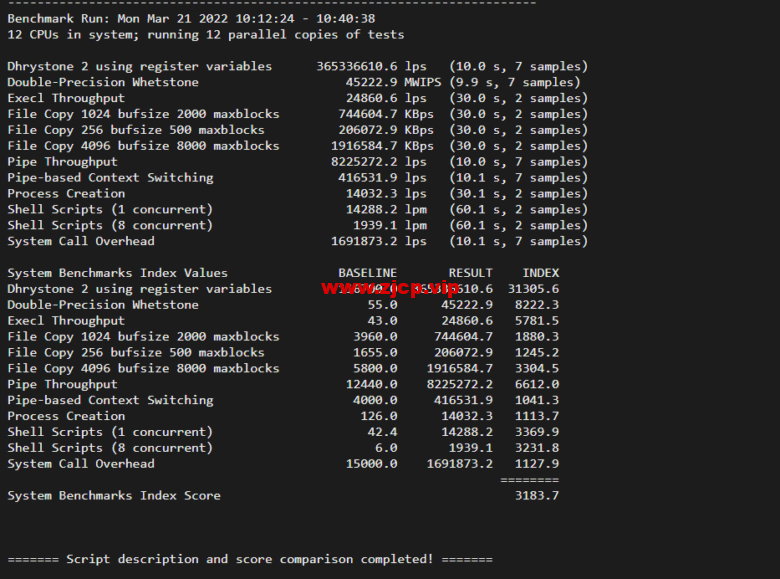Click Shell Scripts 1 concurrent baseline 42.4

(x=382, y=432)
